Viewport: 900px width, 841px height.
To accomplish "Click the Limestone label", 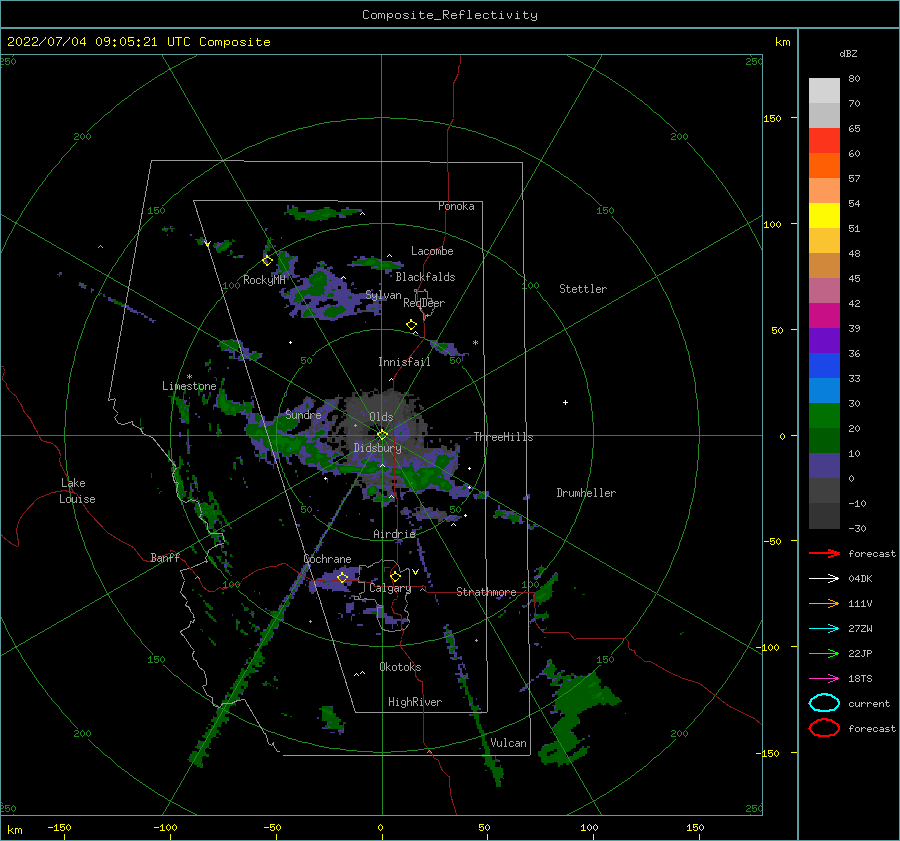I will [x=189, y=386].
